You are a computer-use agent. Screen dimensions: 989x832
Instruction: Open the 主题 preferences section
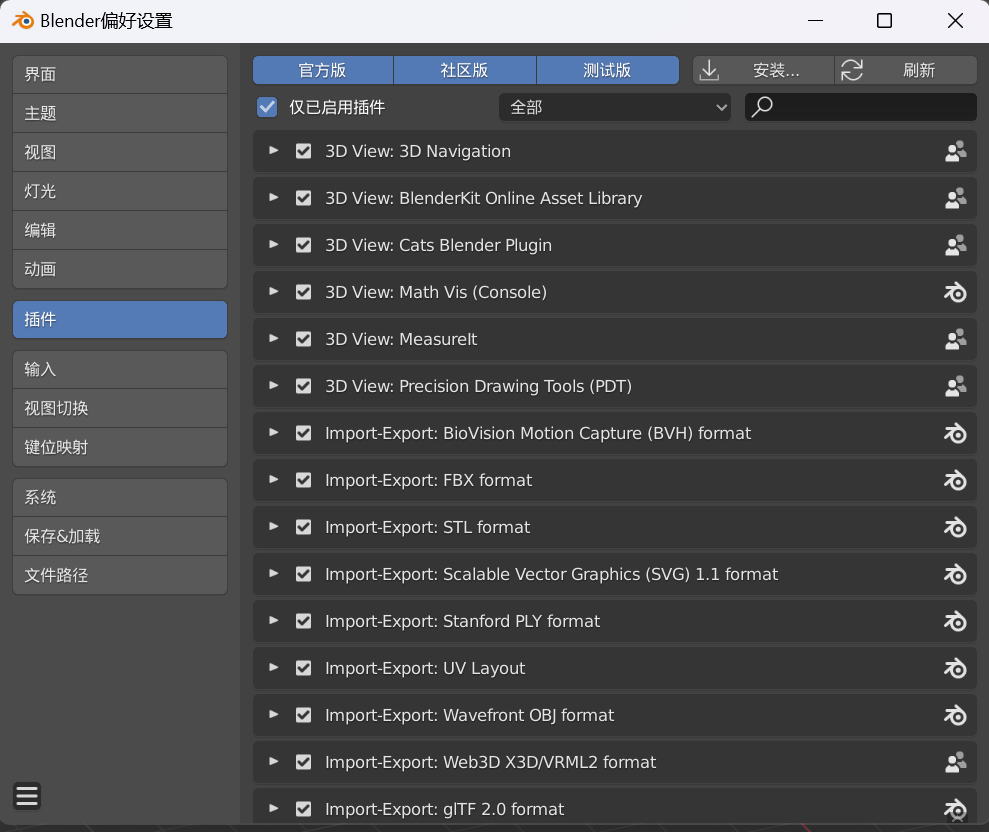coord(120,114)
